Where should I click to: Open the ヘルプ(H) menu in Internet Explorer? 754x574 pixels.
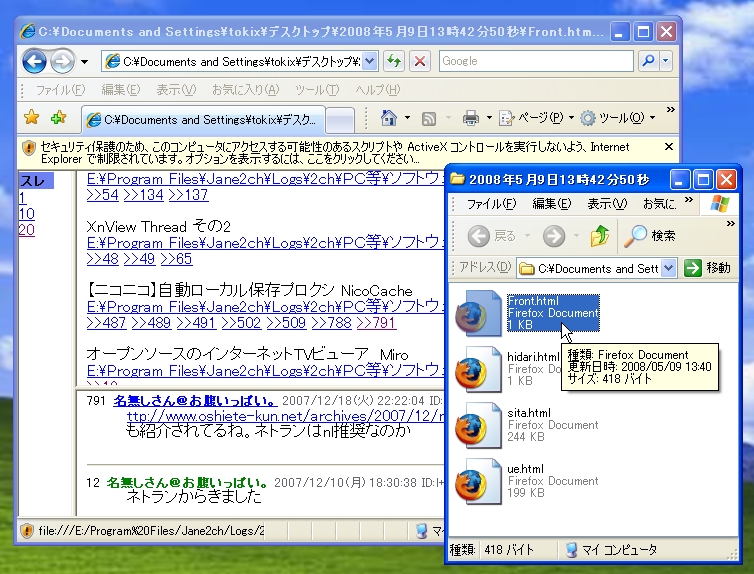377,90
